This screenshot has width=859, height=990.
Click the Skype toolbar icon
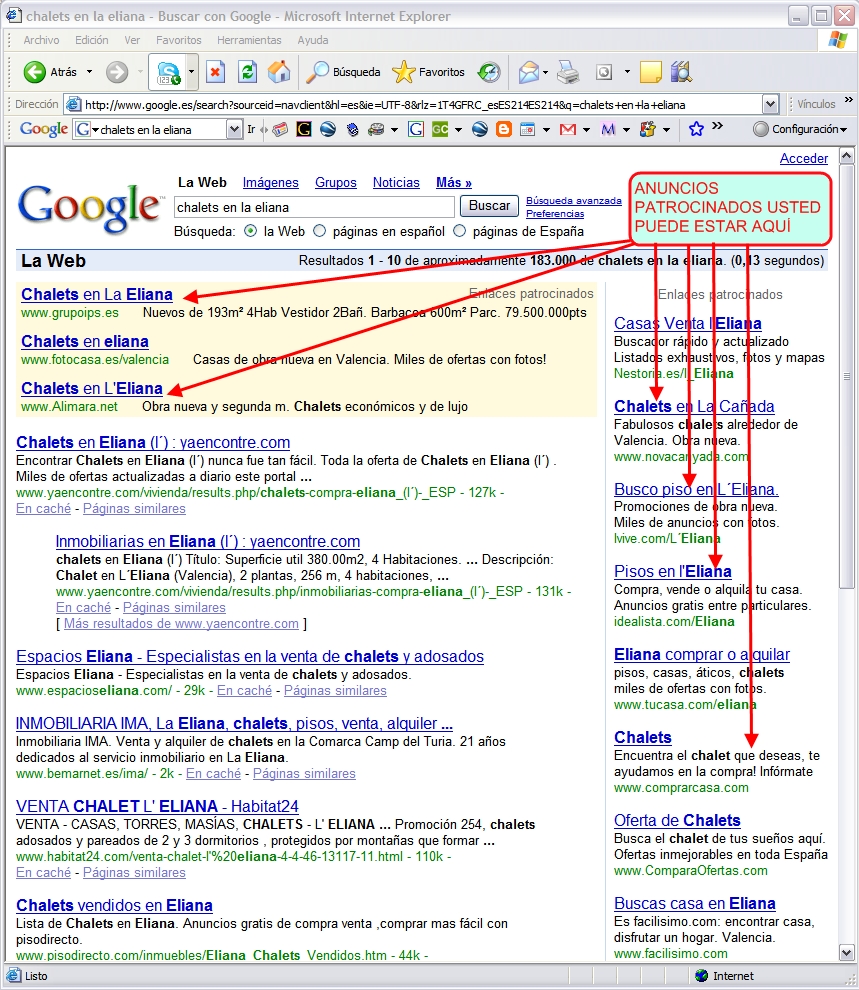pos(168,73)
